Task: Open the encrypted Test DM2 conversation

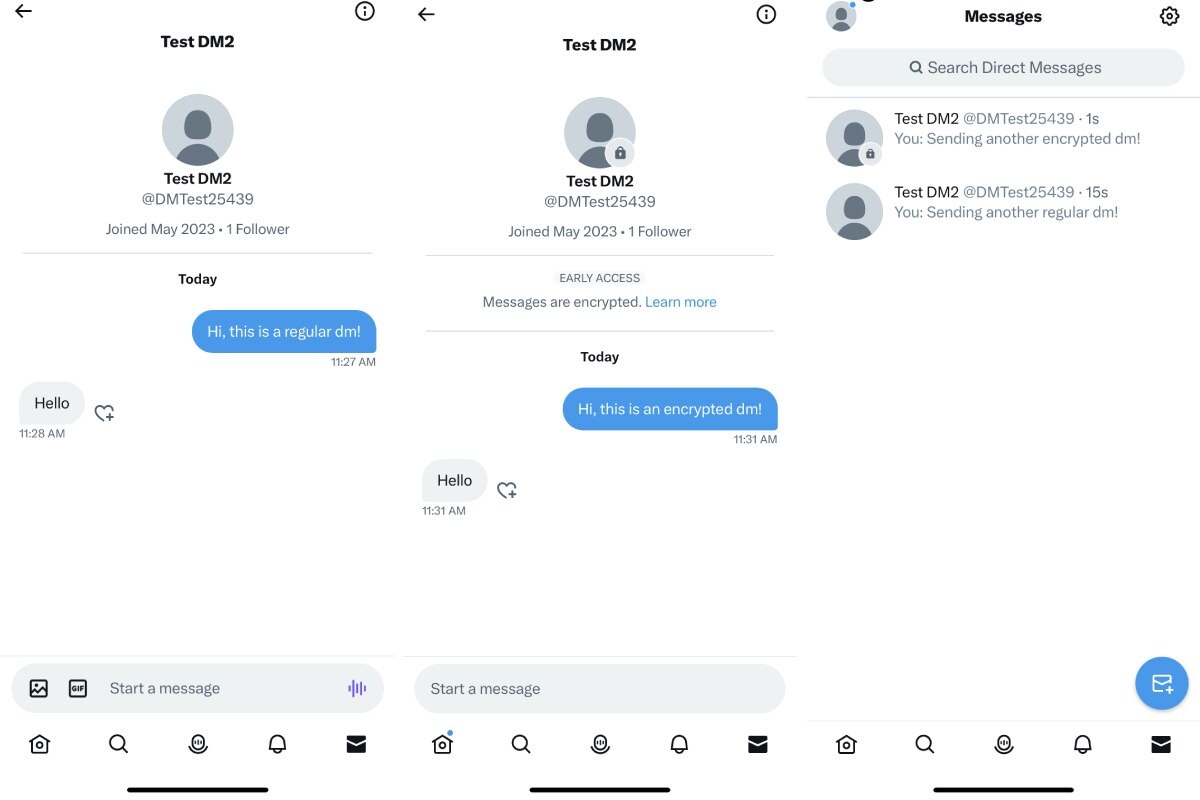Action: pyautogui.click(x=1003, y=137)
